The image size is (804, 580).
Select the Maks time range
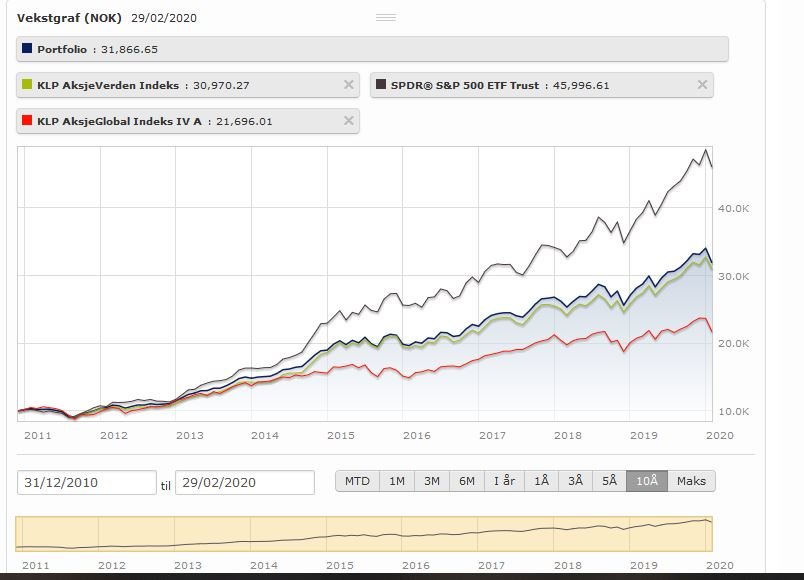[x=691, y=481]
